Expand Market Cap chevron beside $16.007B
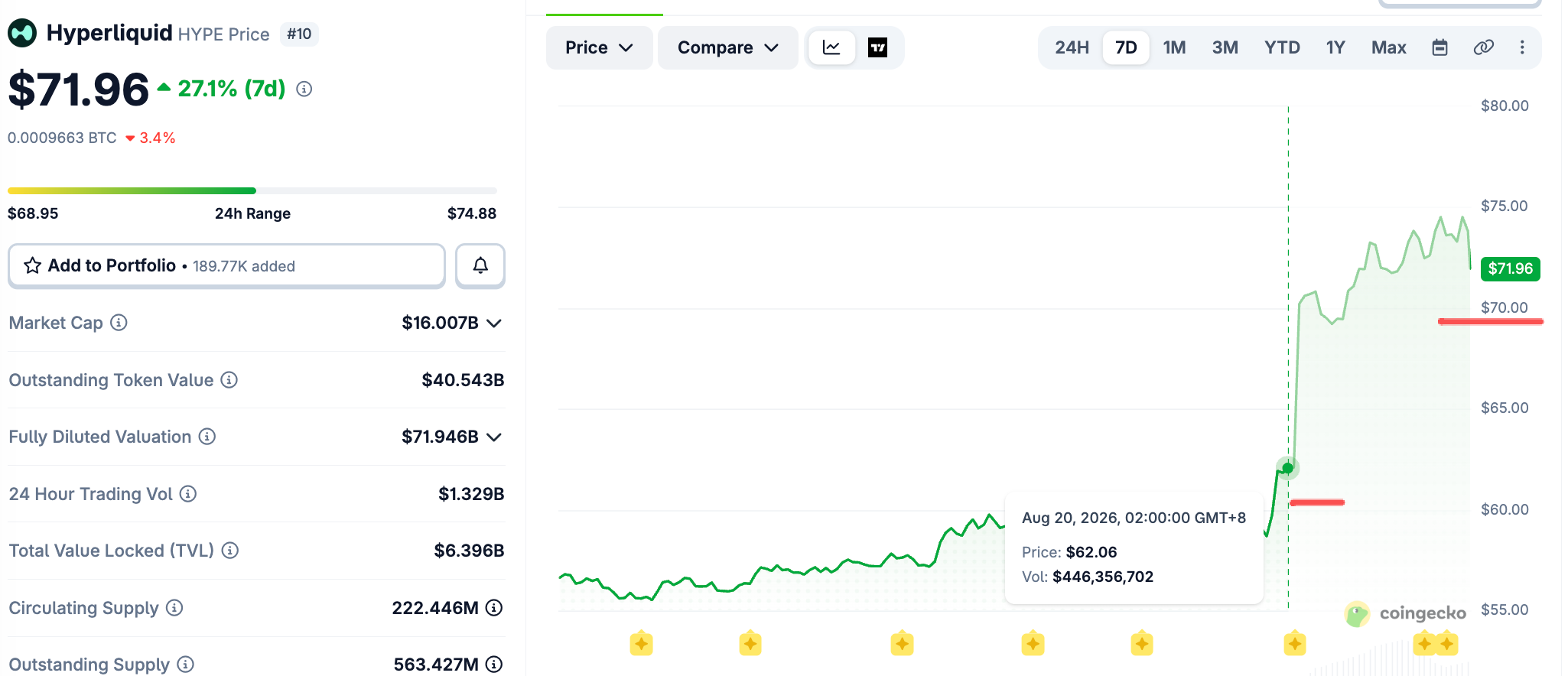This screenshot has height=676, width=1568. point(494,323)
